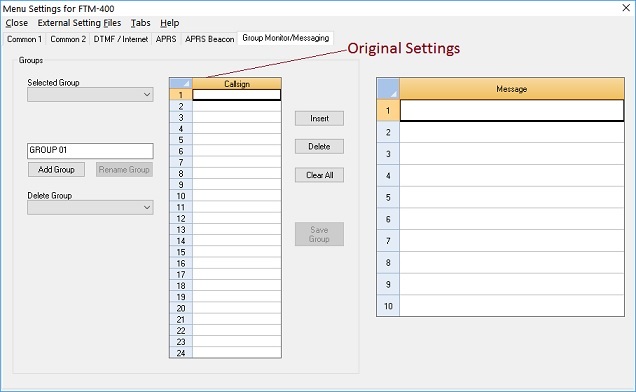Image resolution: width=636 pixels, height=392 pixels.
Task: Switch to the Common 1 tab
Action: click(x=24, y=39)
